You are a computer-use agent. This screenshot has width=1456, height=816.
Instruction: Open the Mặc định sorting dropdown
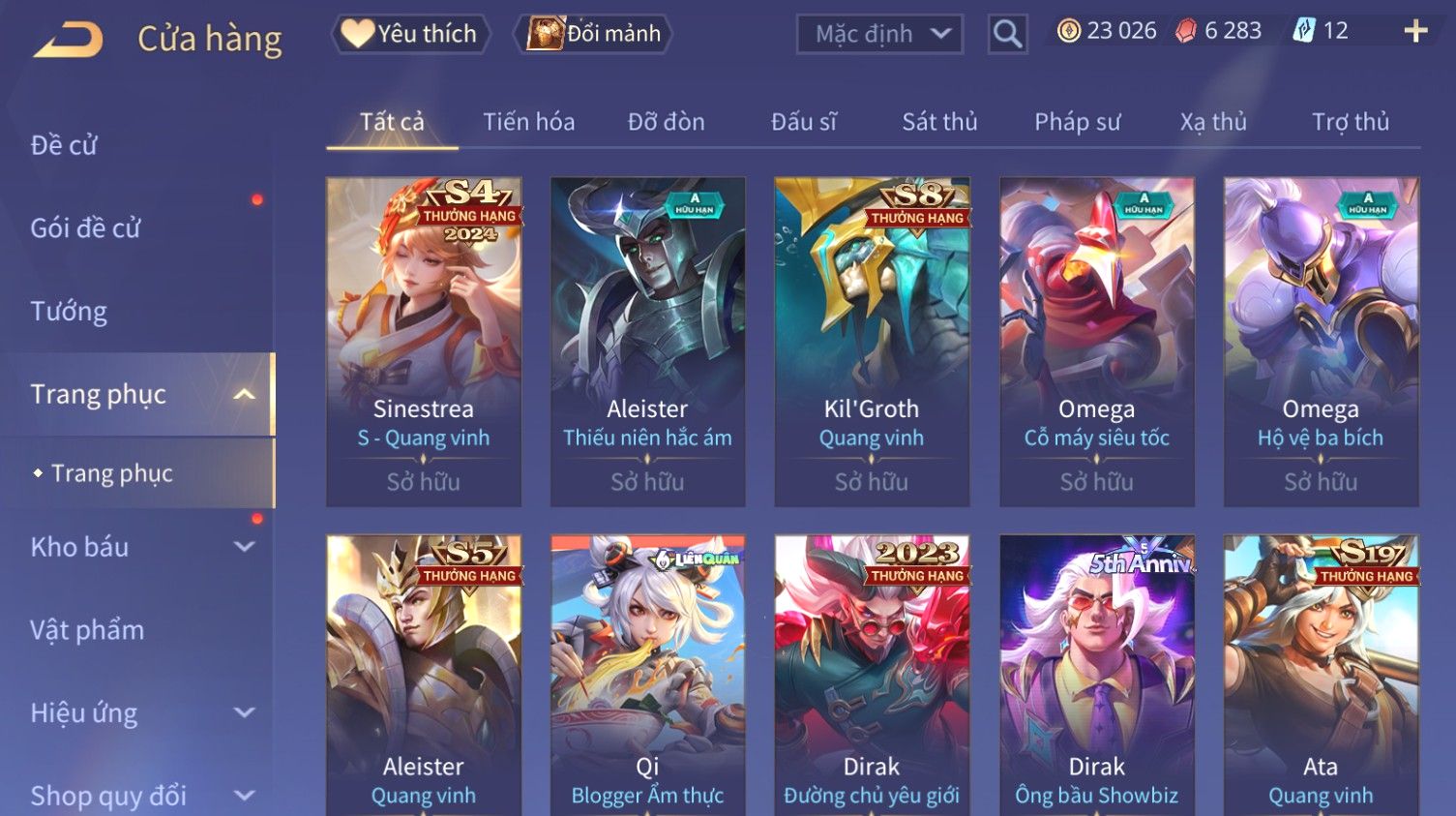click(x=879, y=34)
